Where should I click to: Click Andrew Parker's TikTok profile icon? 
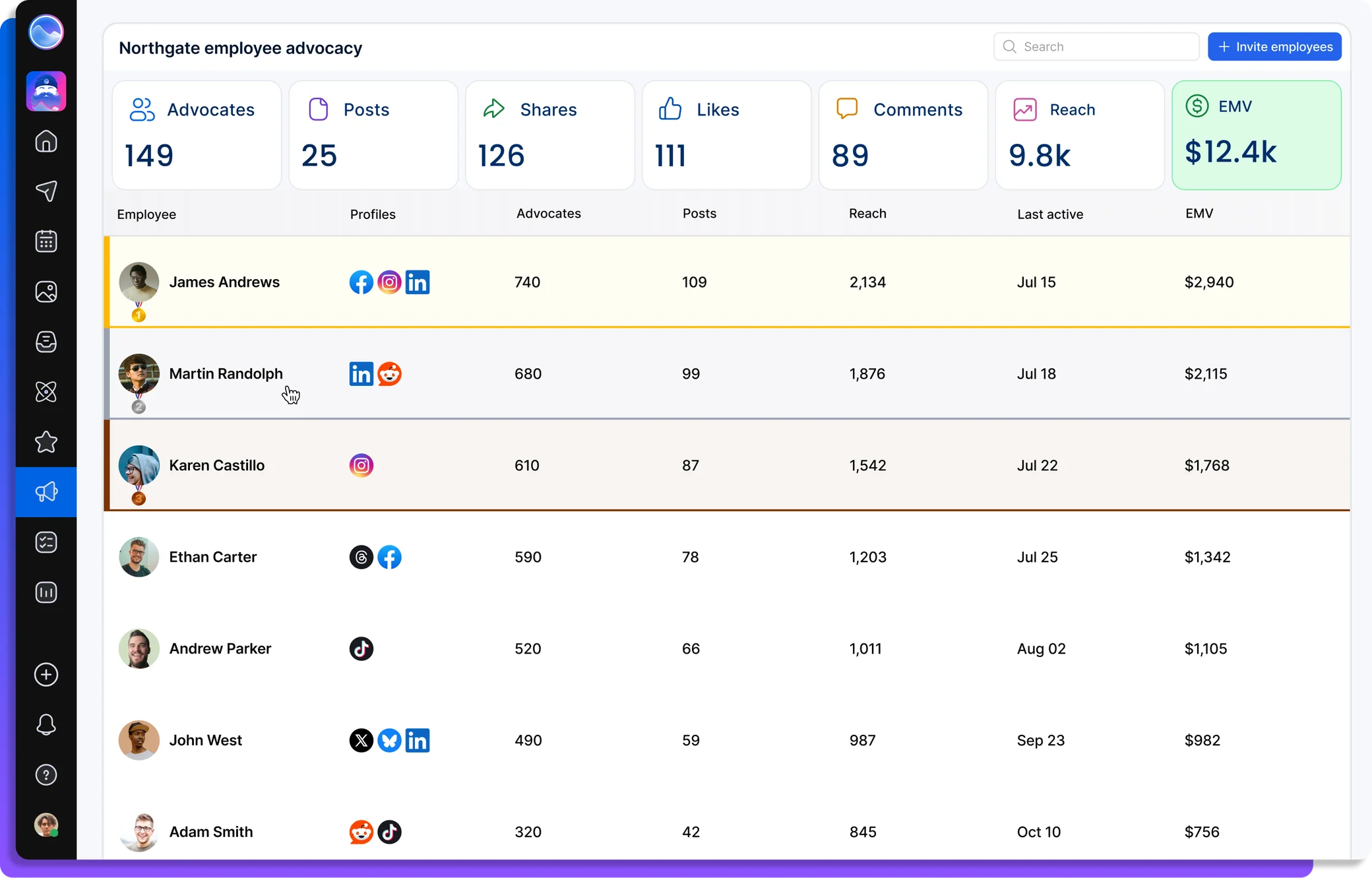[361, 649]
